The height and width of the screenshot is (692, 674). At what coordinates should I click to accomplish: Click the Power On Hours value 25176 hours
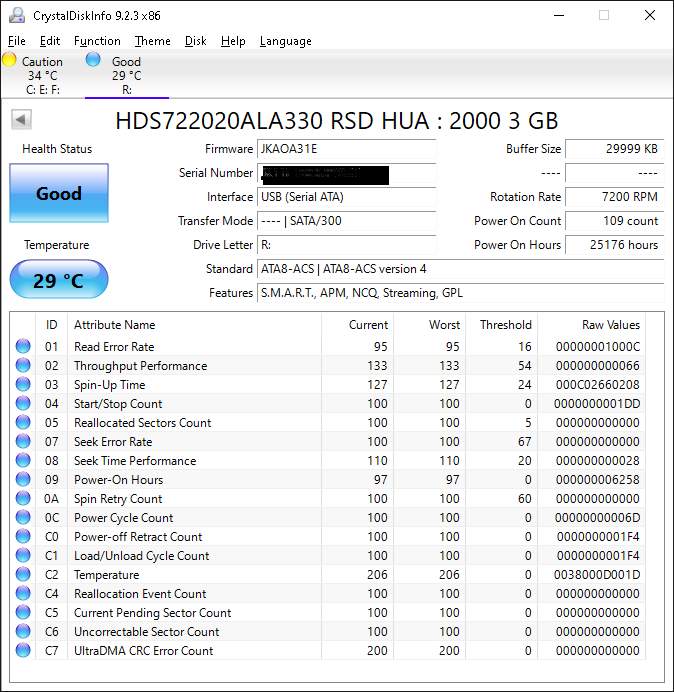point(614,245)
